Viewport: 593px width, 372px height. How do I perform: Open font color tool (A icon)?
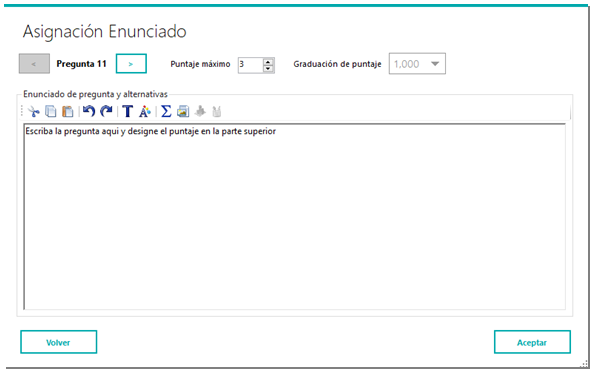pyautogui.click(x=145, y=112)
